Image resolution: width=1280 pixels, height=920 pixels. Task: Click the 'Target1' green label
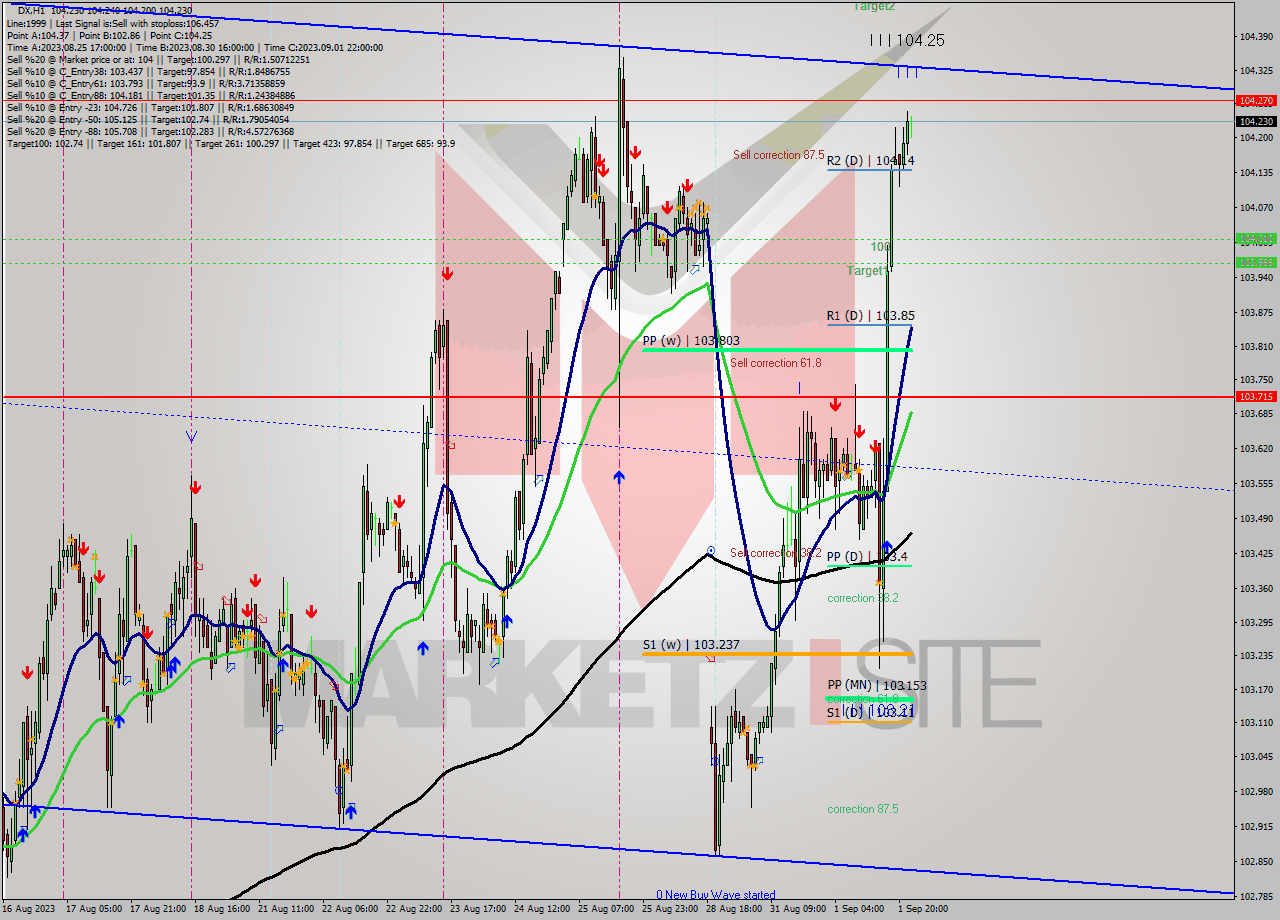pyautogui.click(x=867, y=271)
